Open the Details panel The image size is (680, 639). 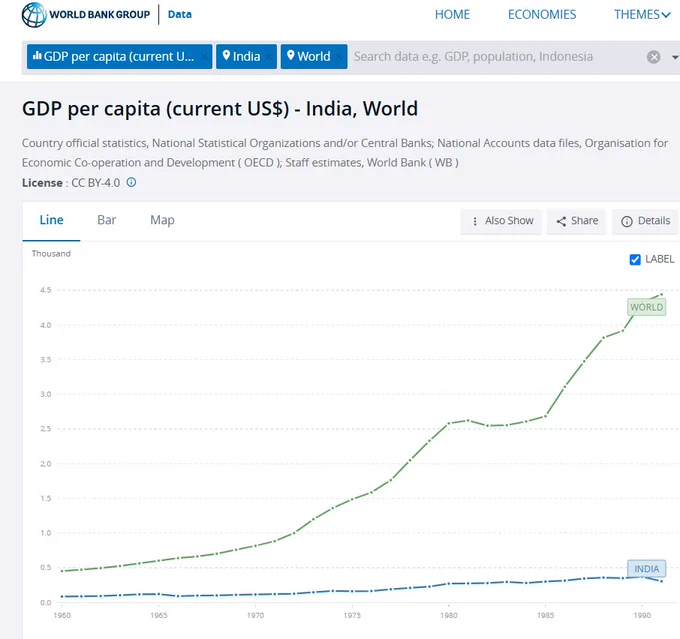tap(645, 221)
